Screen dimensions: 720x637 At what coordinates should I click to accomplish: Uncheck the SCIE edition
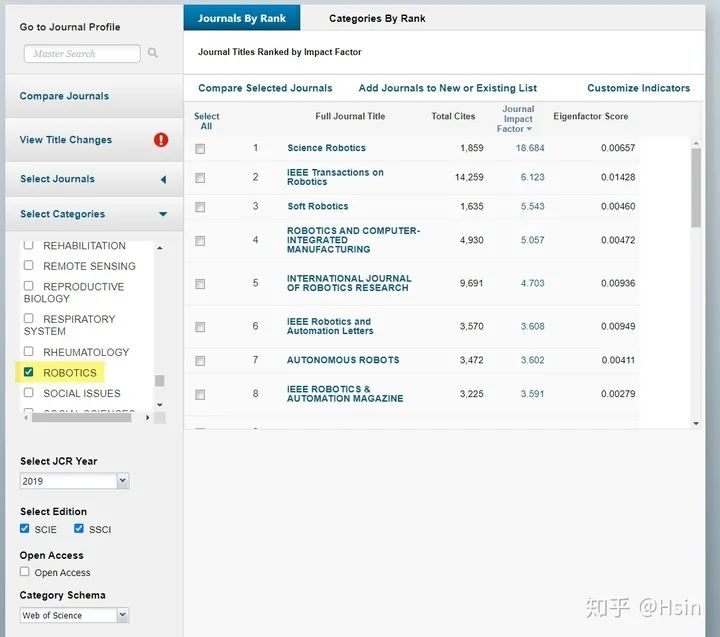click(25, 529)
